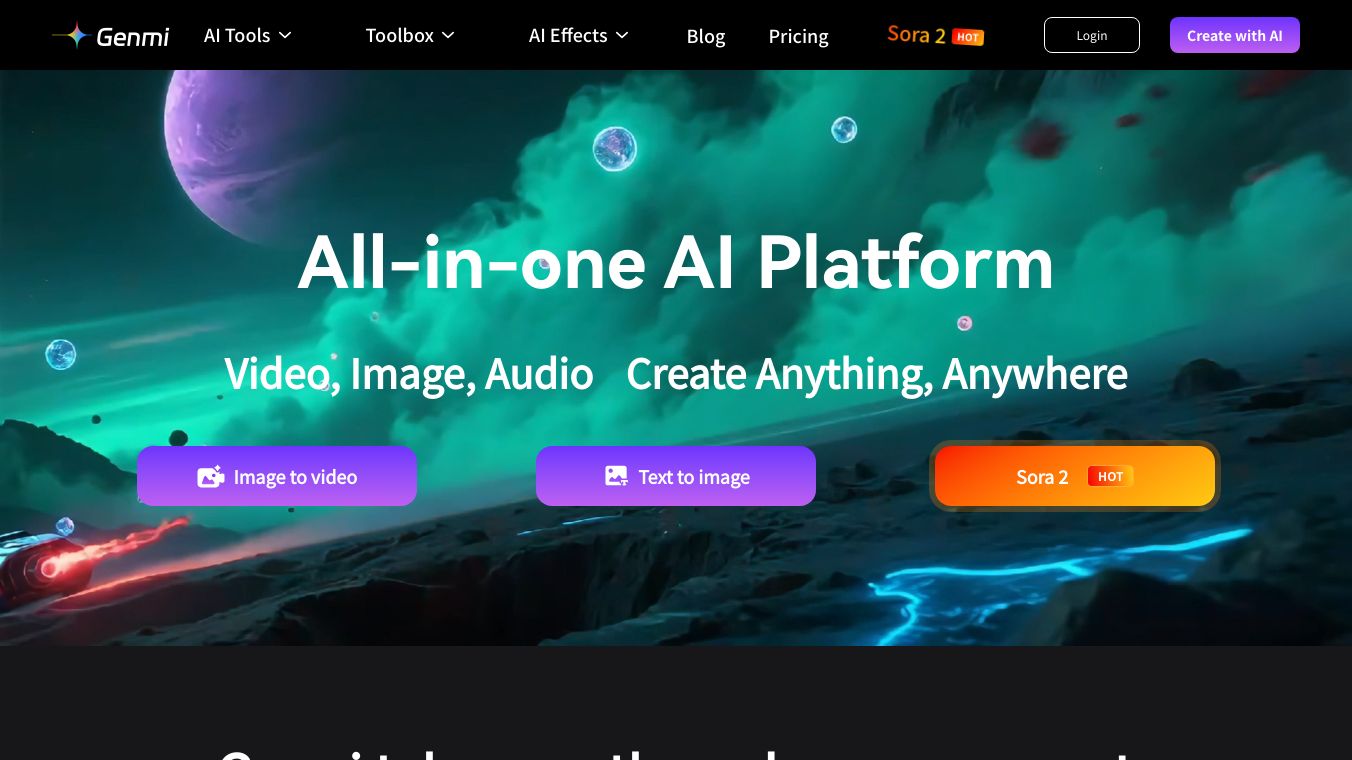Open the Pricing page
The image size is (1352, 760).
(798, 36)
